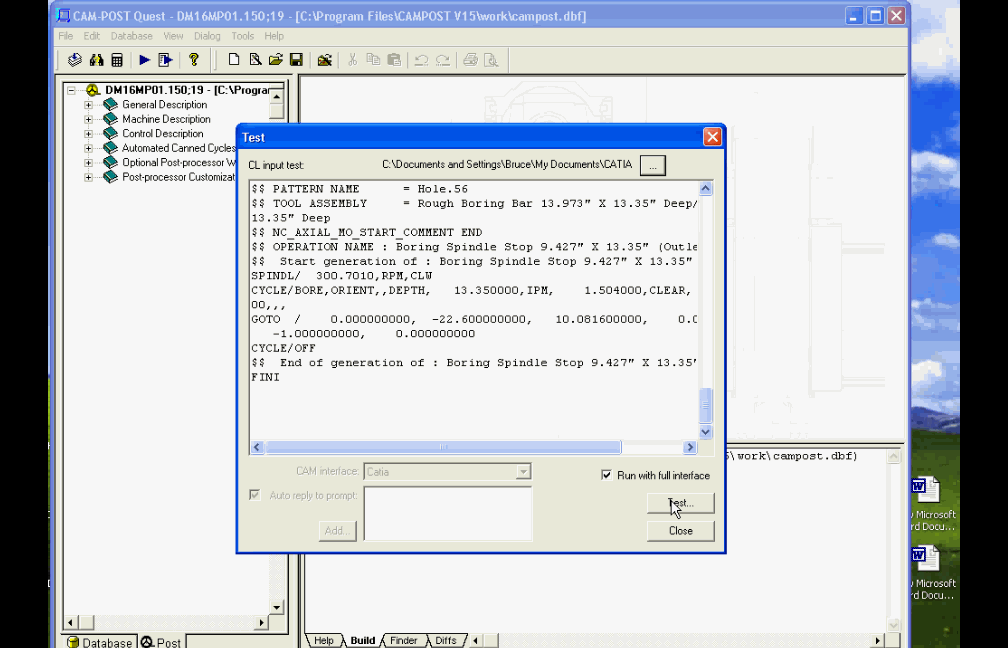Click the folder tools icon after save
The image size is (1008, 648).
click(325, 60)
